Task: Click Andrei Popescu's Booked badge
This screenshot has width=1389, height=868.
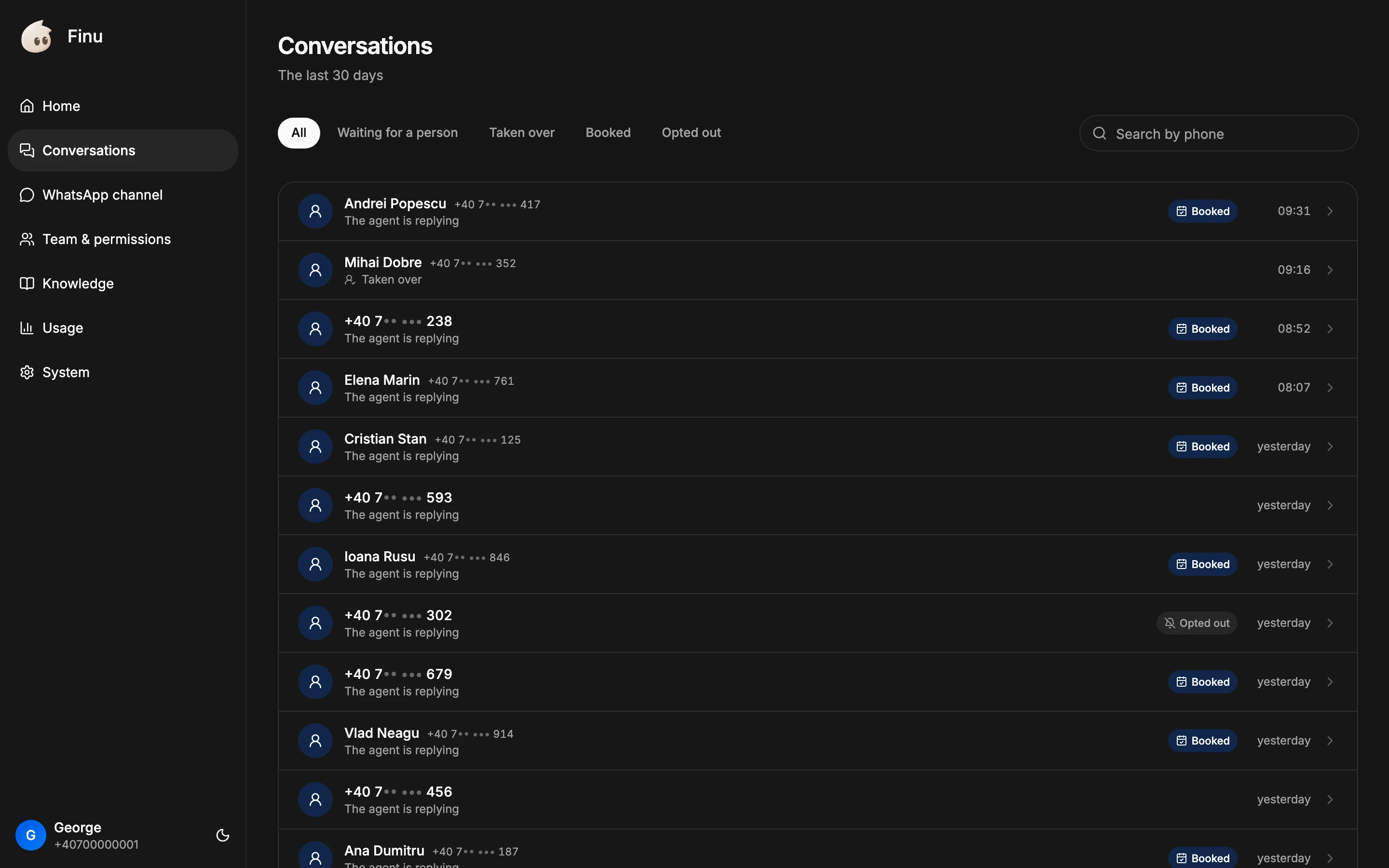Action: coord(1202,211)
